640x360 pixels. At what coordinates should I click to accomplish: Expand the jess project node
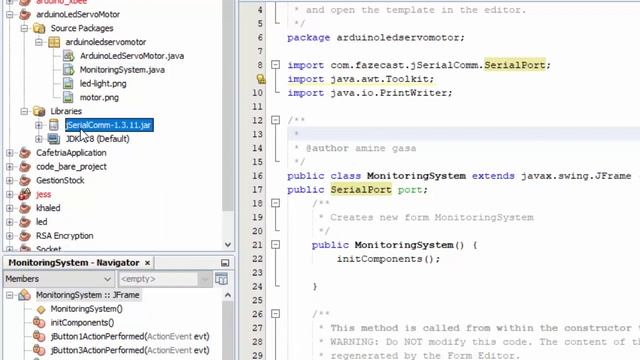[9, 194]
